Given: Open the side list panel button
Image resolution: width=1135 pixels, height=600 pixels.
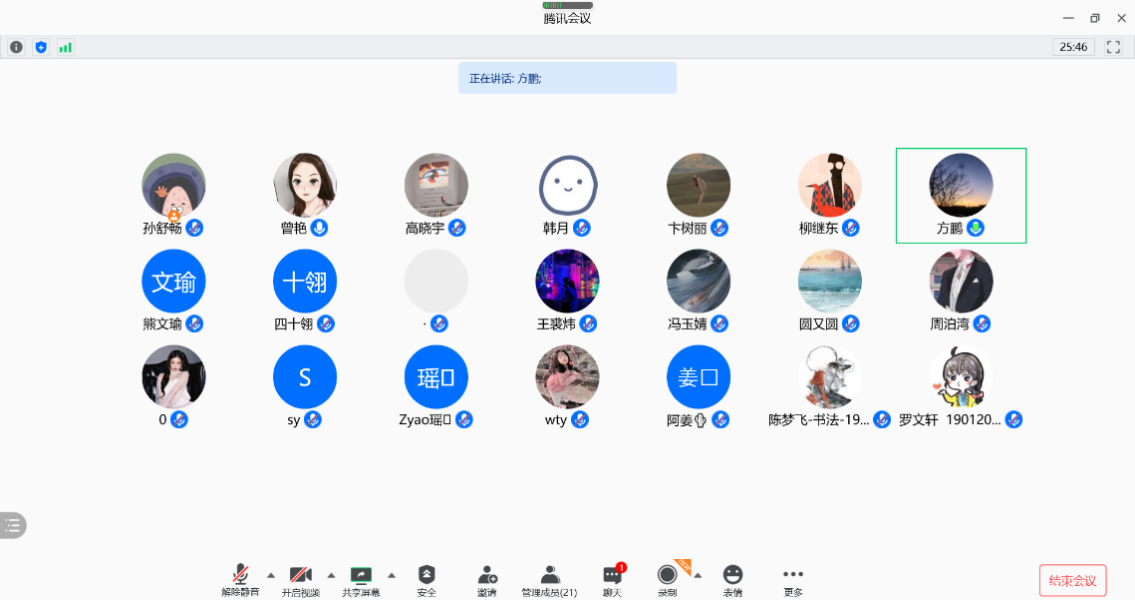Looking at the screenshot, I should 12,525.
